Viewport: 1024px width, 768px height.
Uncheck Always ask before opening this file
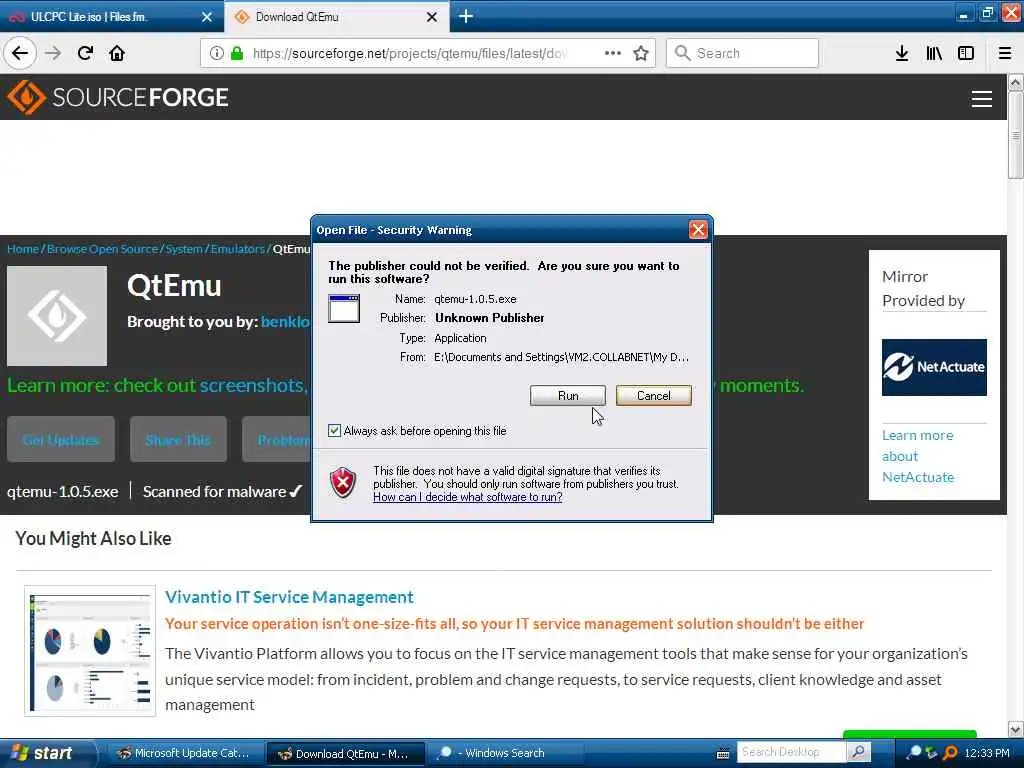pos(334,430)
